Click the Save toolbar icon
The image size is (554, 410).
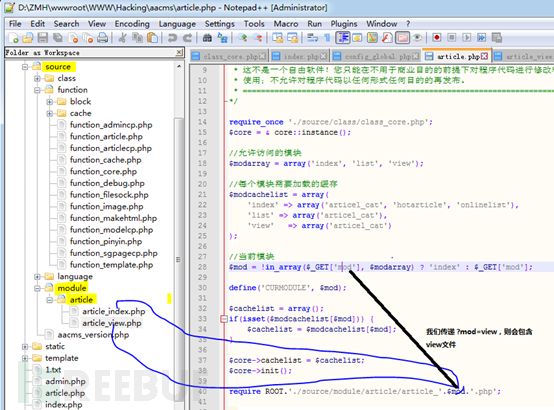(42, 37)
